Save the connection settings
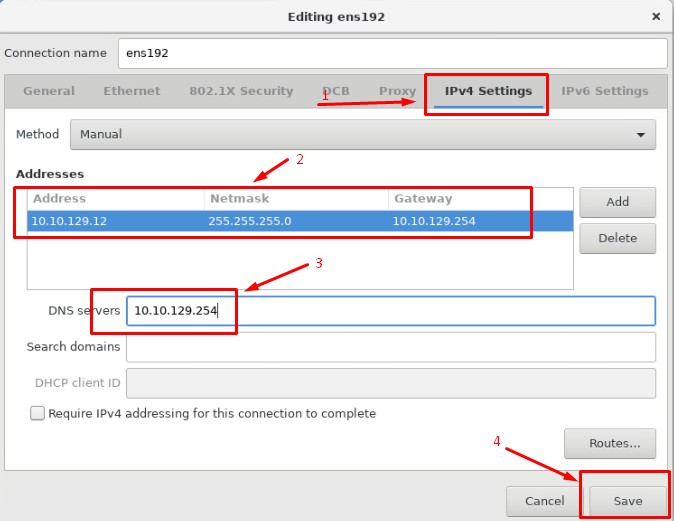This screenshot has width=674, height=521. [x=627, y=500]
